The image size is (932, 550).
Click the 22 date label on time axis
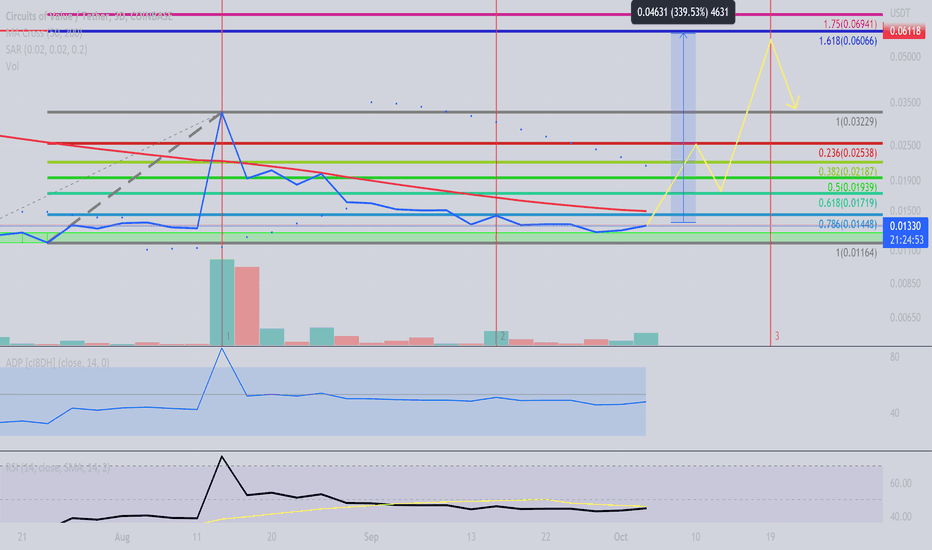coord(546,537)
